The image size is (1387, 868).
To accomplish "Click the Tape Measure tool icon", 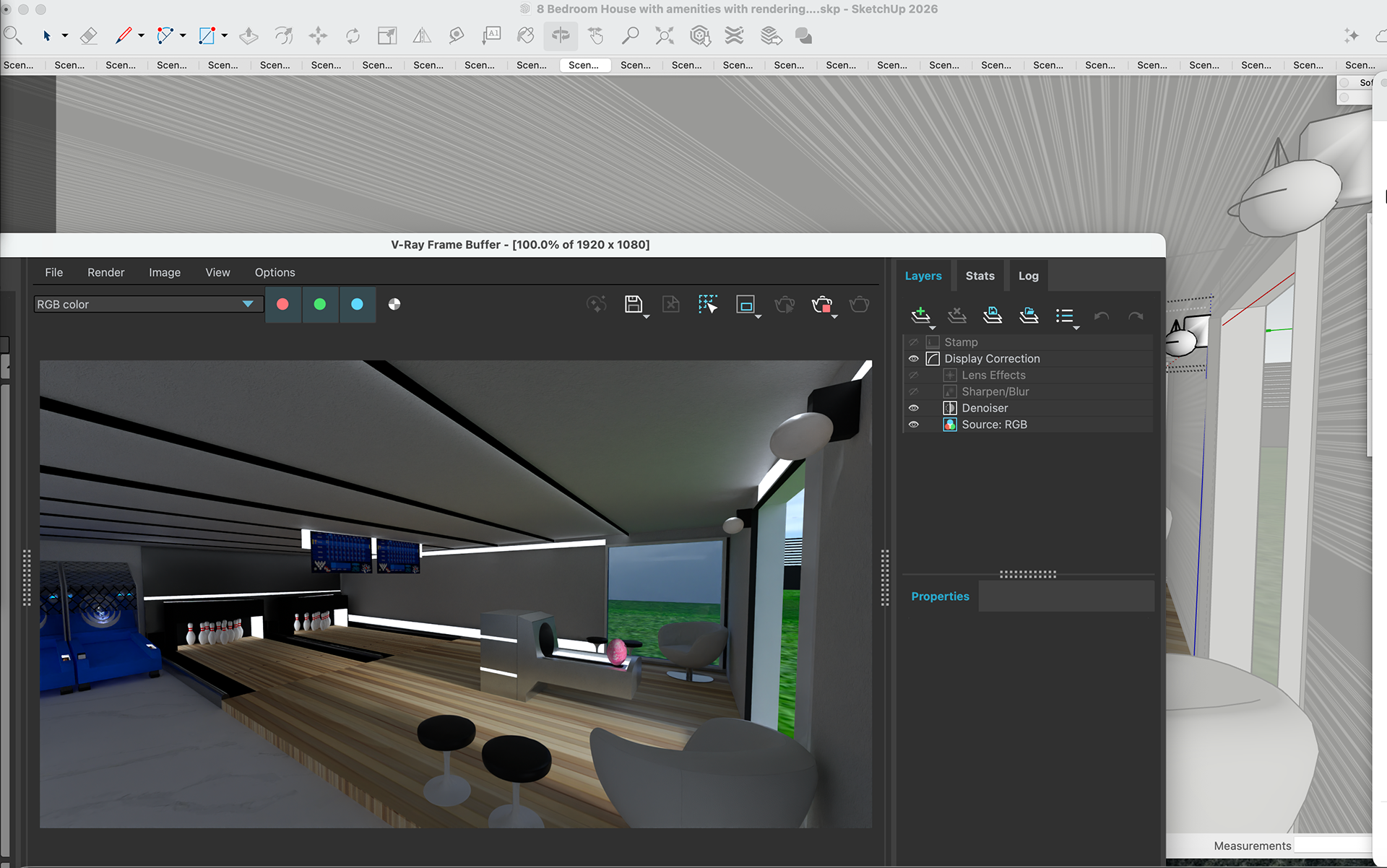I will (x=456, y=35).
